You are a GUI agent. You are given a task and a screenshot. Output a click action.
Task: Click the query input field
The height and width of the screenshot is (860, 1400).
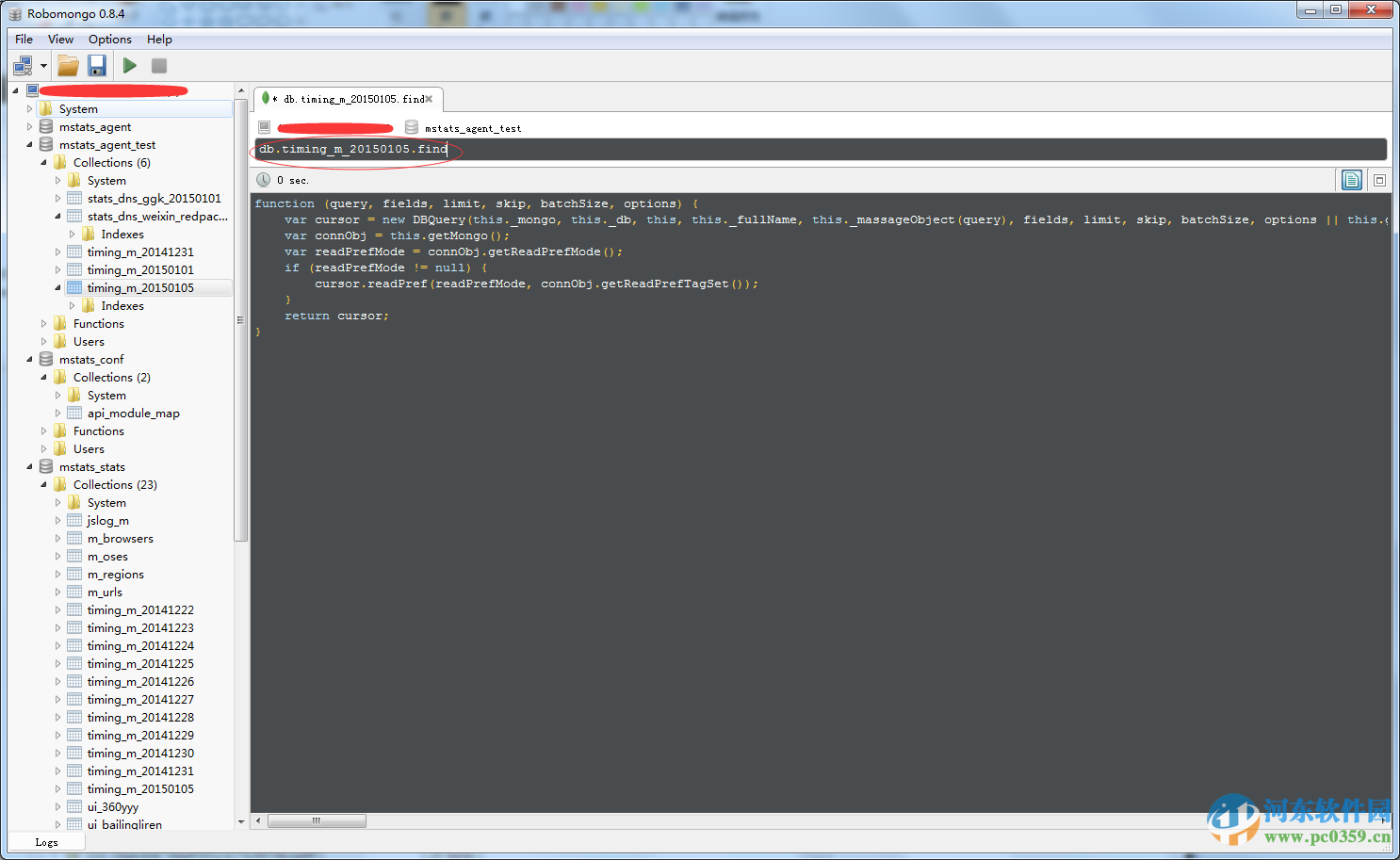pyautogui.click(x=820, y=149)
